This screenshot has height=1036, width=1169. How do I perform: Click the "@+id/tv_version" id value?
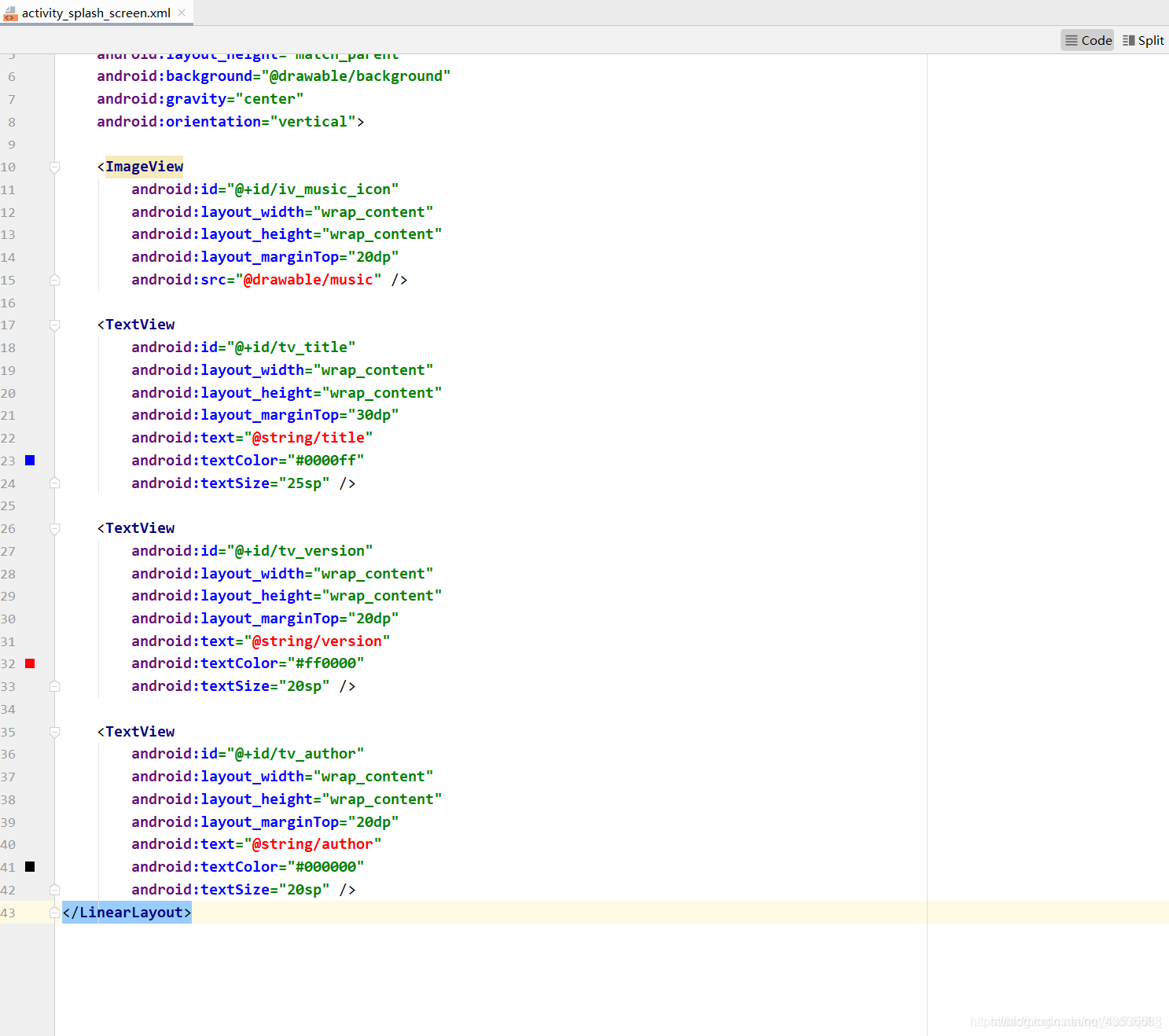(x=300, y=551)
